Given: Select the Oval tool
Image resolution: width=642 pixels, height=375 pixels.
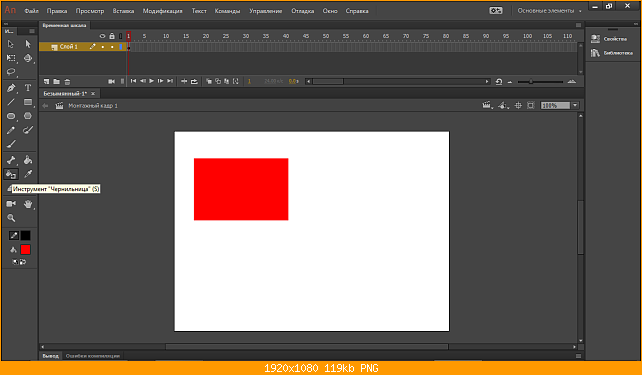Looking at the screenshot, I should tap(11, 116).
